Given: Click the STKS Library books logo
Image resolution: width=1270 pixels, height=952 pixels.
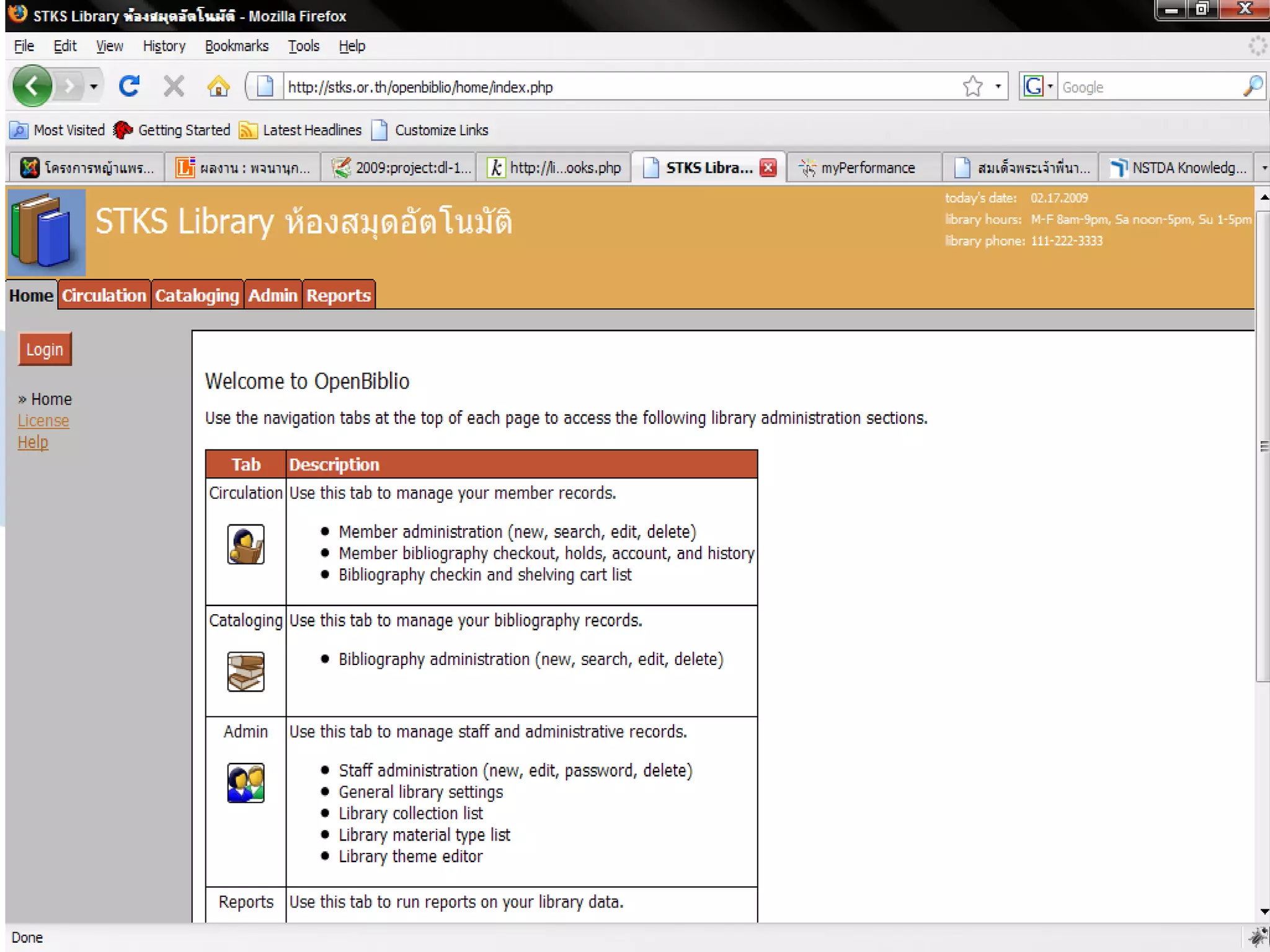Looking at the screenshot, I should [x=47, y=232].
